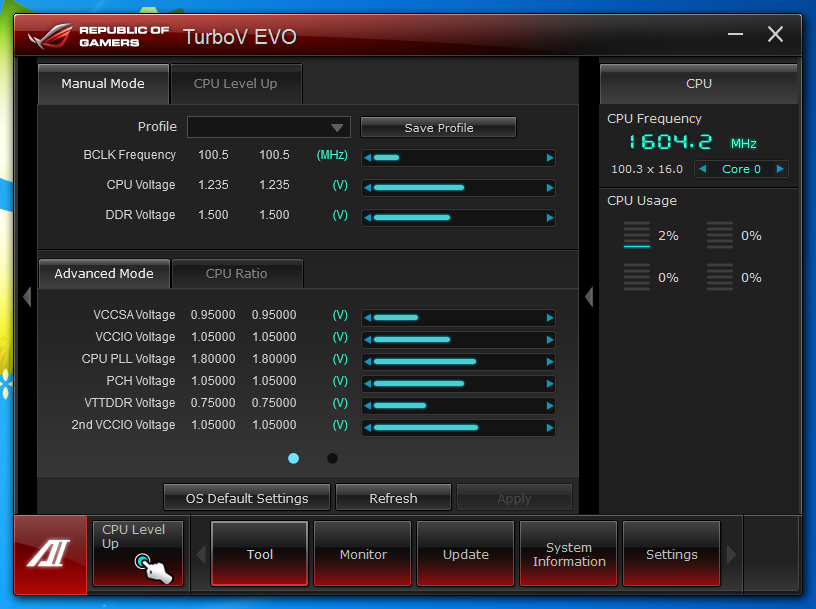Select the Advanced Mode tab
The image size is (816, 609).
click(x=104, y=273)
